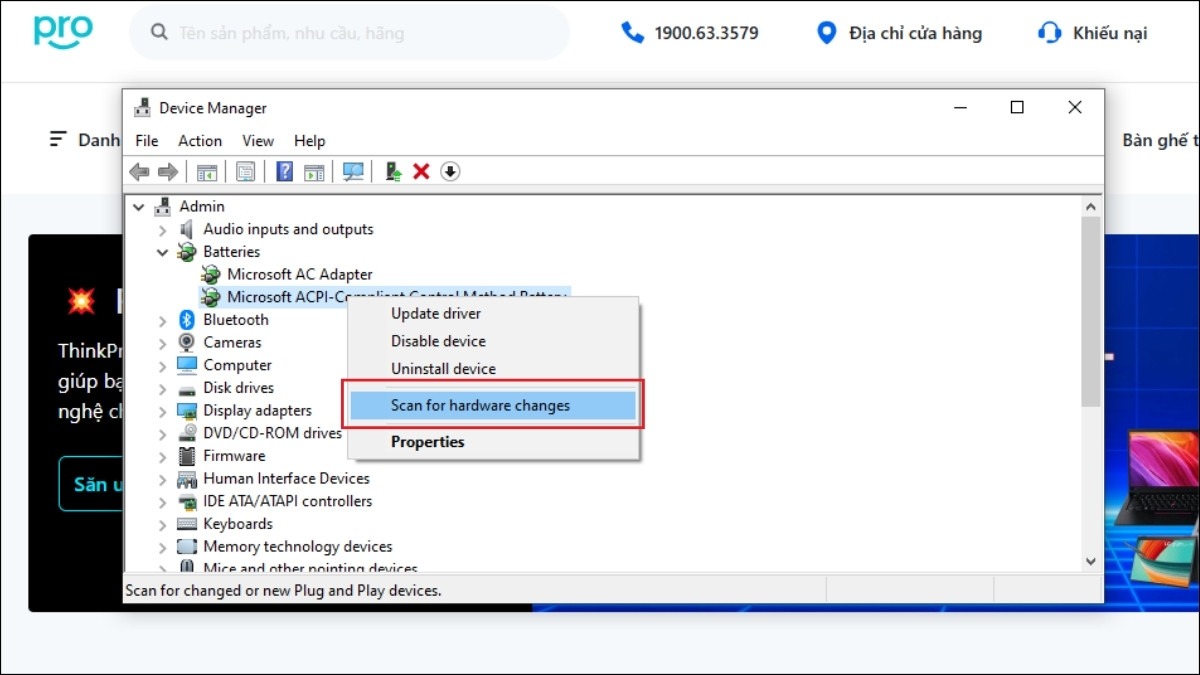Click the green arrow Update driver toolbar icon

[x=394, y=172]
